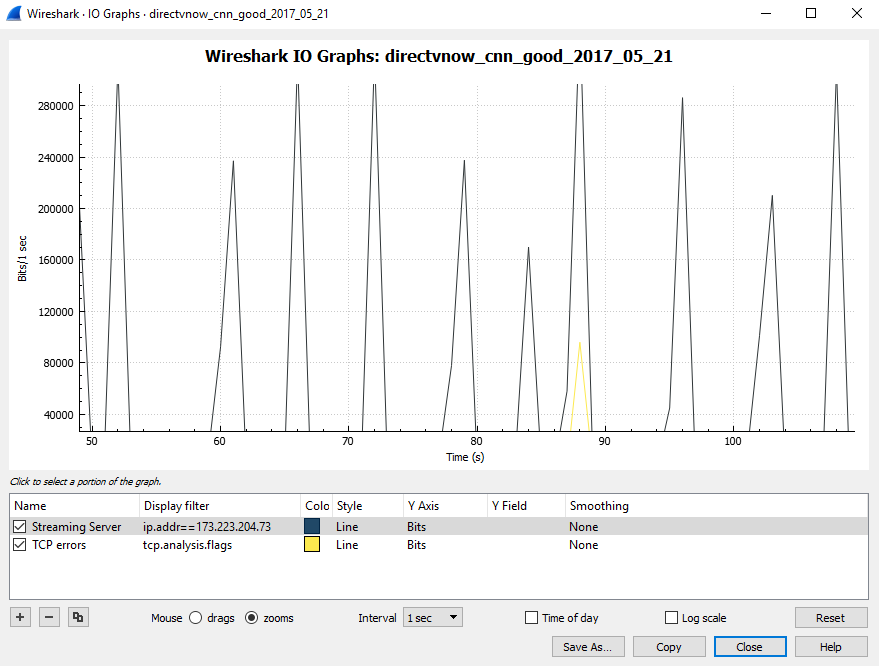Open the Interval dropdown showing 1 sec
The image size is (879, 666).
tap(433, 618)
